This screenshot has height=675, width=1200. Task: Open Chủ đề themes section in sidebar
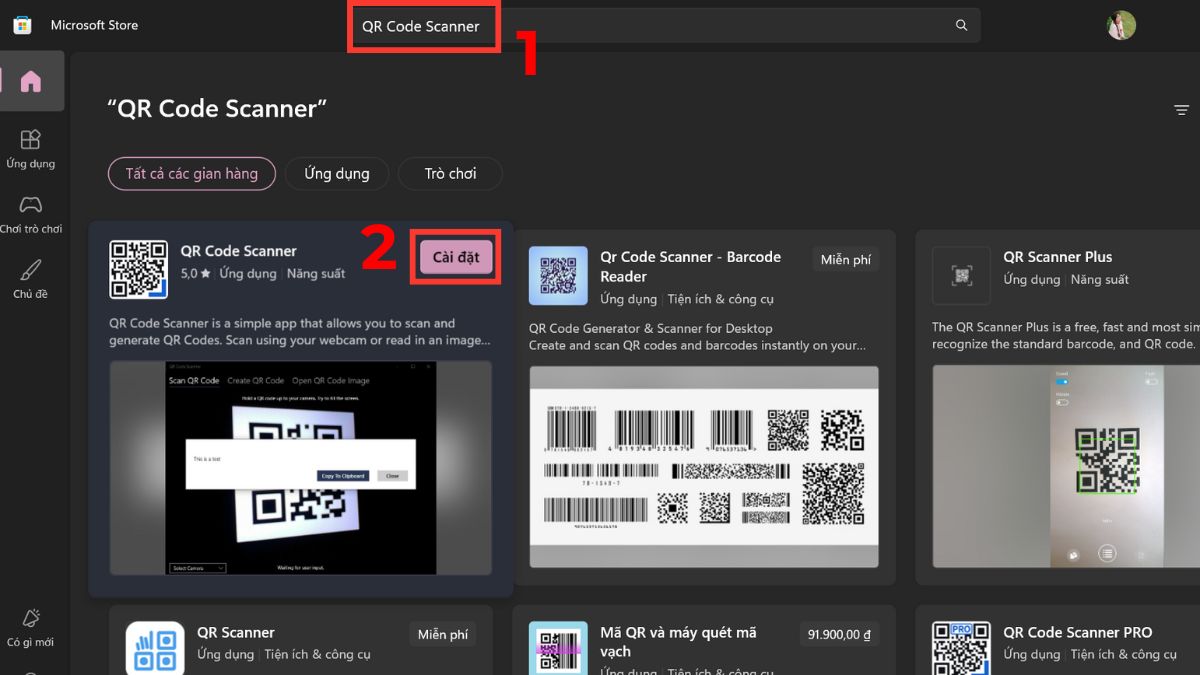click(x=31, y=279)
